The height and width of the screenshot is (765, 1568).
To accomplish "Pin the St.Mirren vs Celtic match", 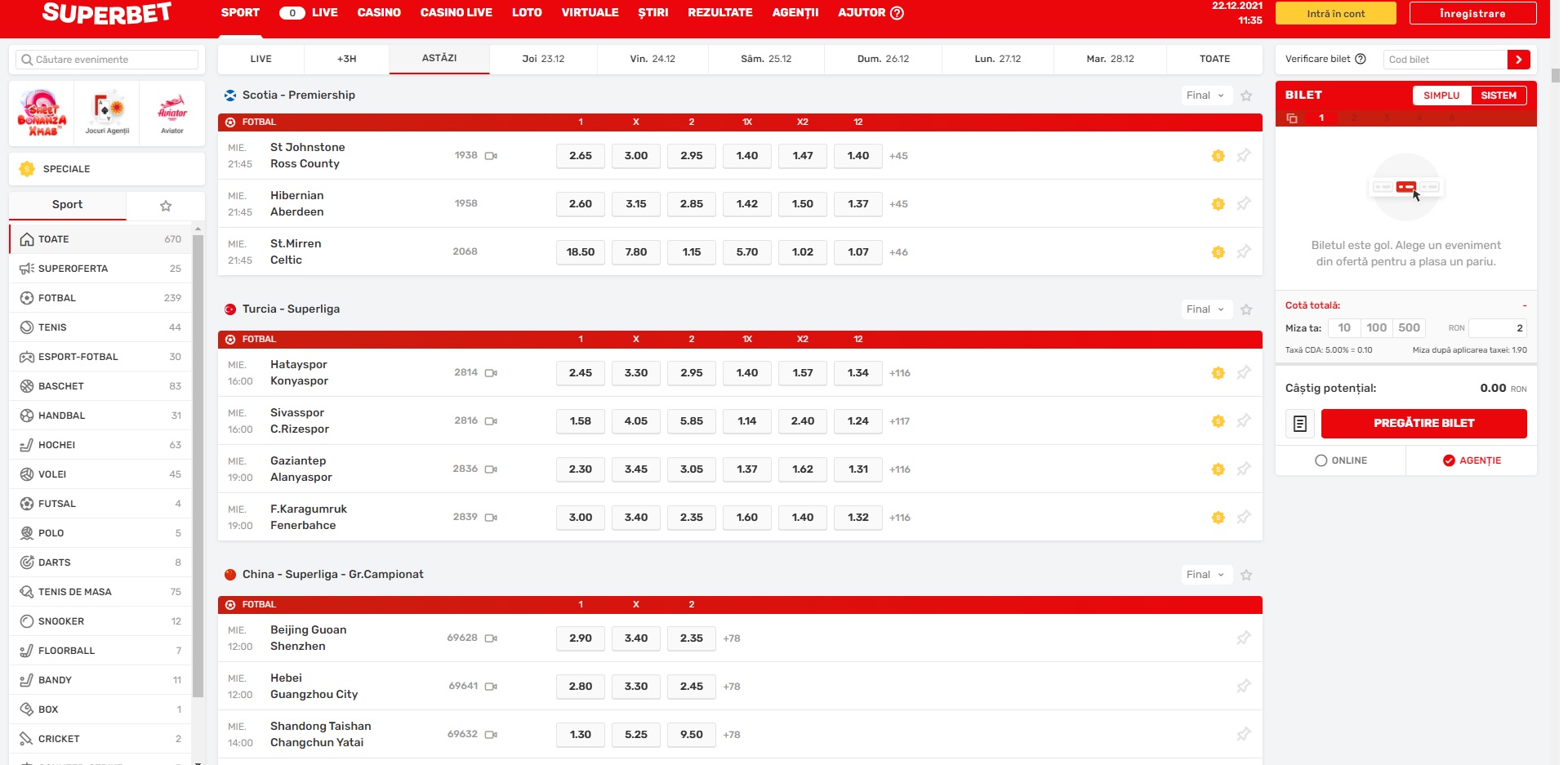I will (x=1244, y=251).
